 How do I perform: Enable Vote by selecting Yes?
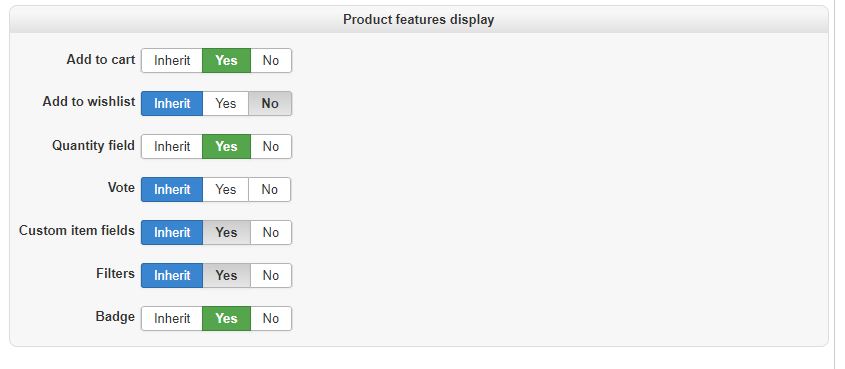(226, 190)
